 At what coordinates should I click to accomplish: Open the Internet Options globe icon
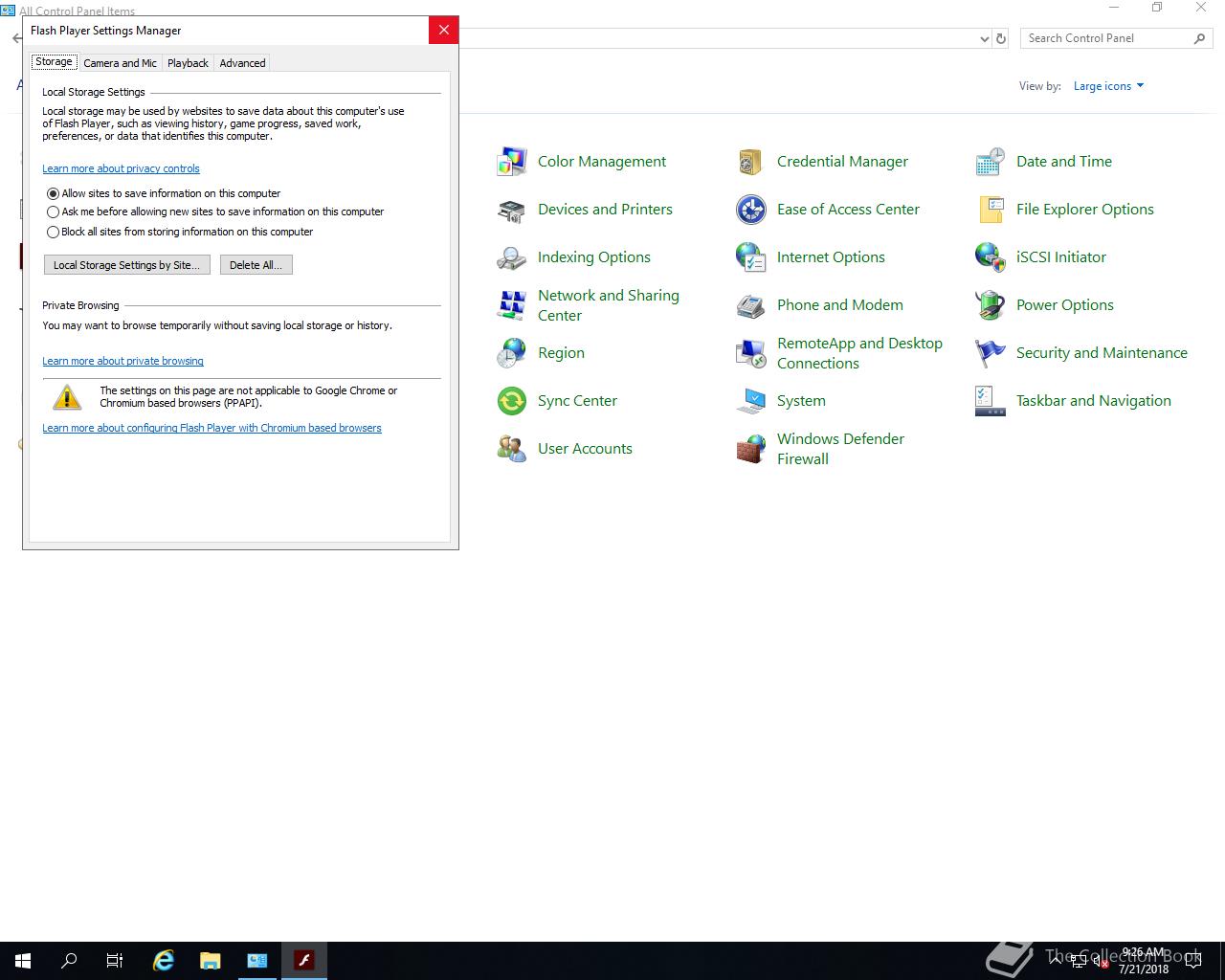pos(750,257)
